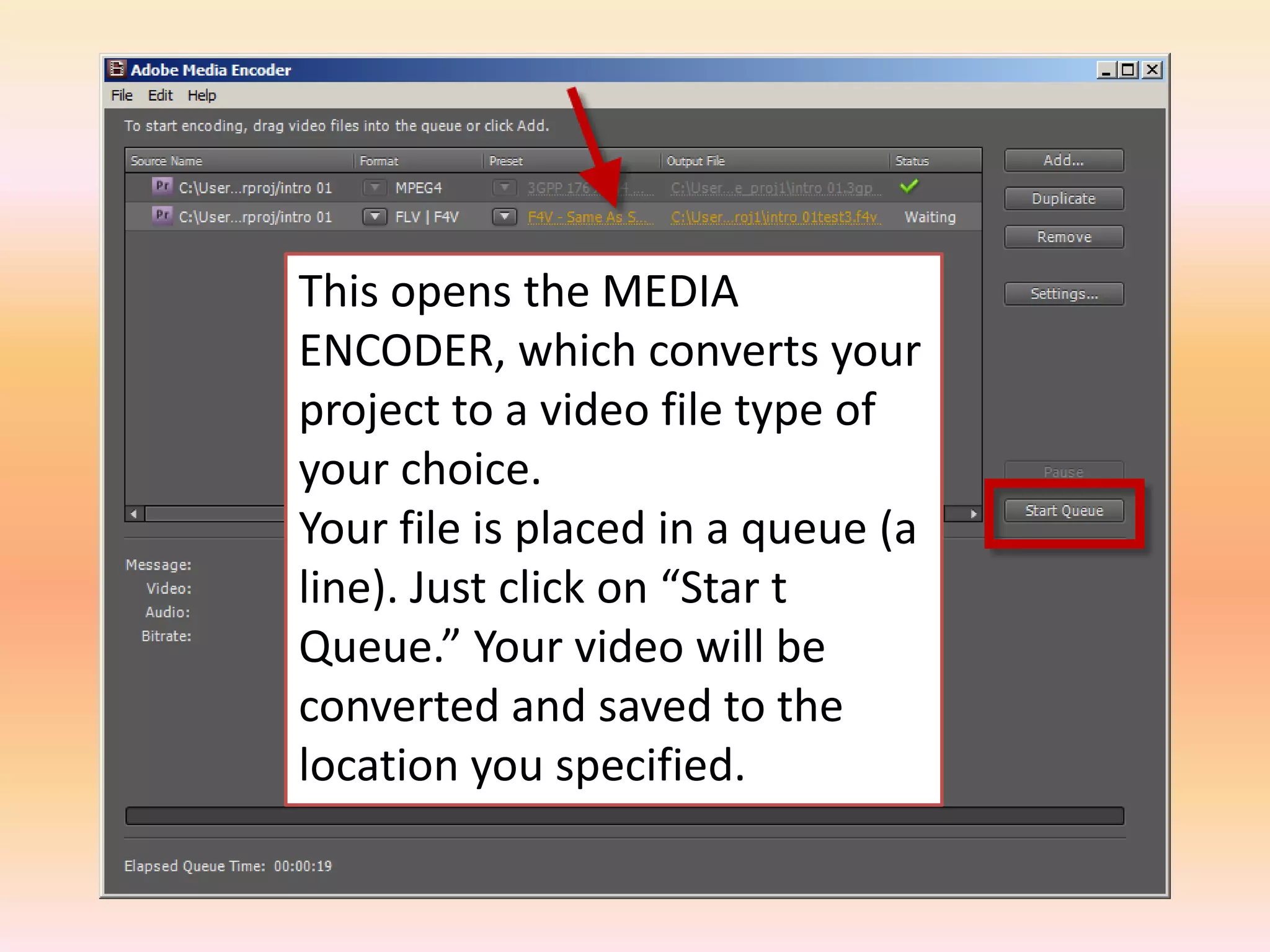1270x952 pixels.
Task: Select the Waiting status text
Action: (x=930, y=217)
